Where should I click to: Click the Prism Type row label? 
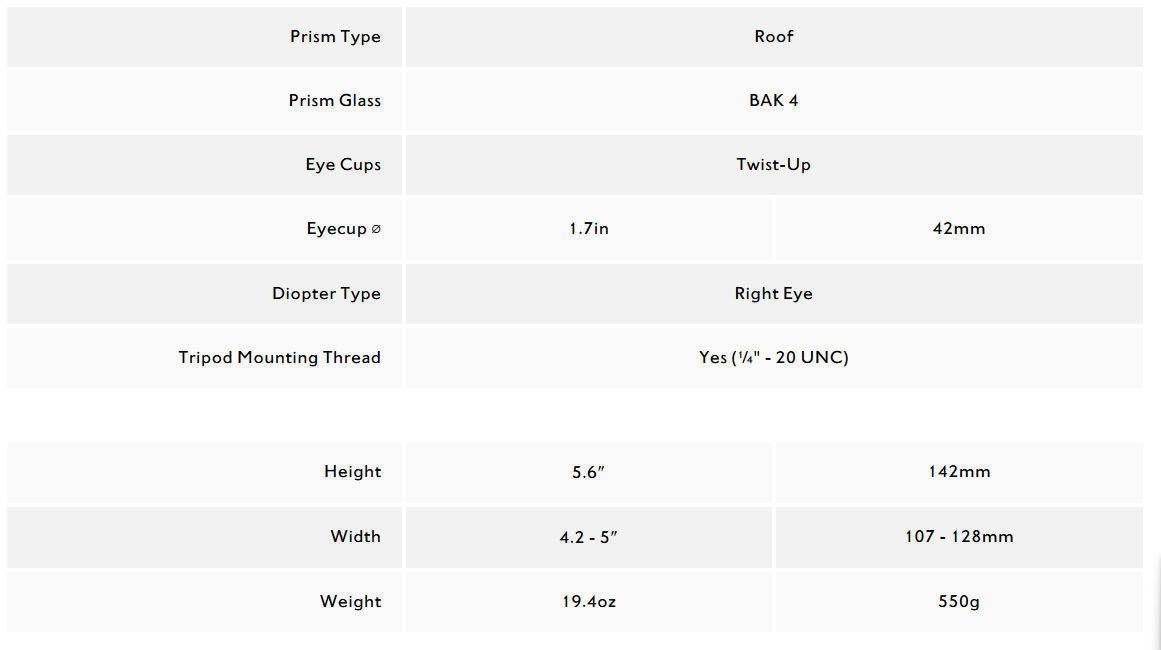335,37
